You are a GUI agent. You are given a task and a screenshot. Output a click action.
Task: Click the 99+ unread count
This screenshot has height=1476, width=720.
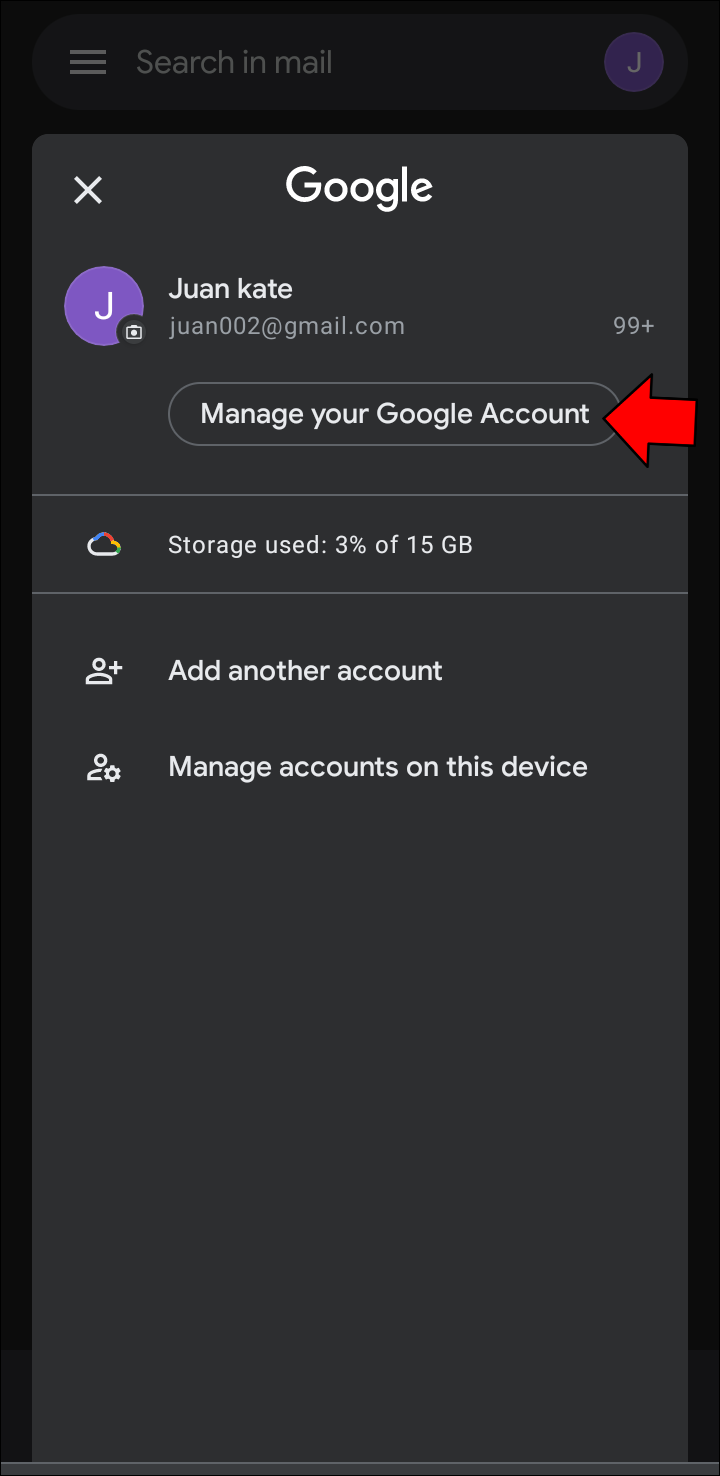click(633, 326)
